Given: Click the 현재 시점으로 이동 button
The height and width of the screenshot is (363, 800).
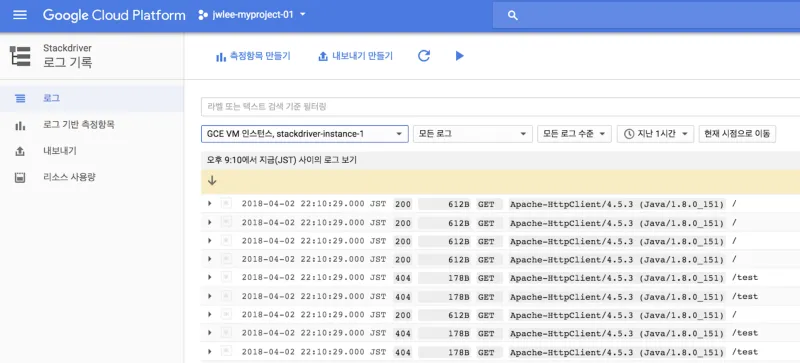Looking at the screenshot, I should pos(737,134).
